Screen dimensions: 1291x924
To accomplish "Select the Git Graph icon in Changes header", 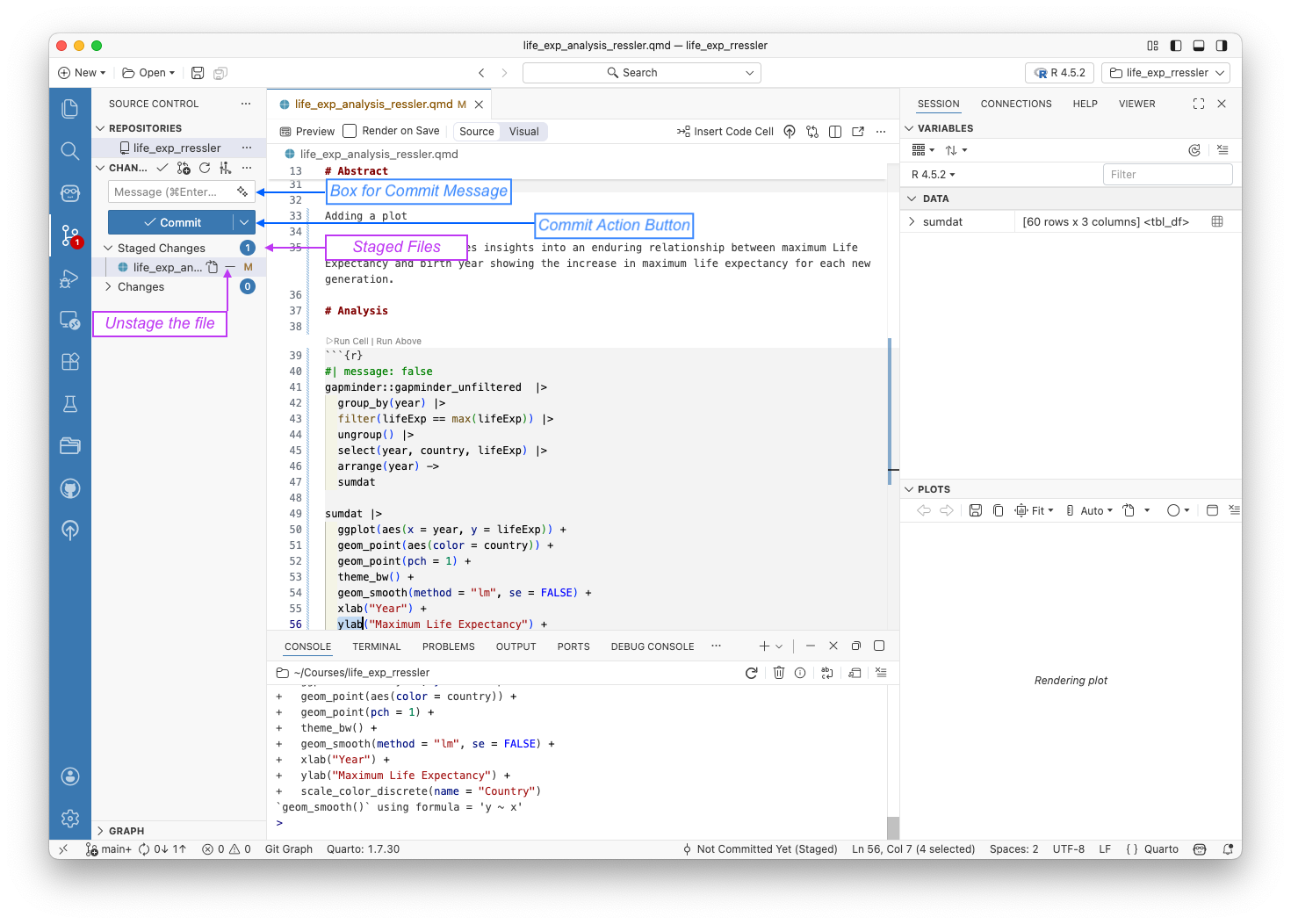I will pyautogui.click(x=225, y=167).
